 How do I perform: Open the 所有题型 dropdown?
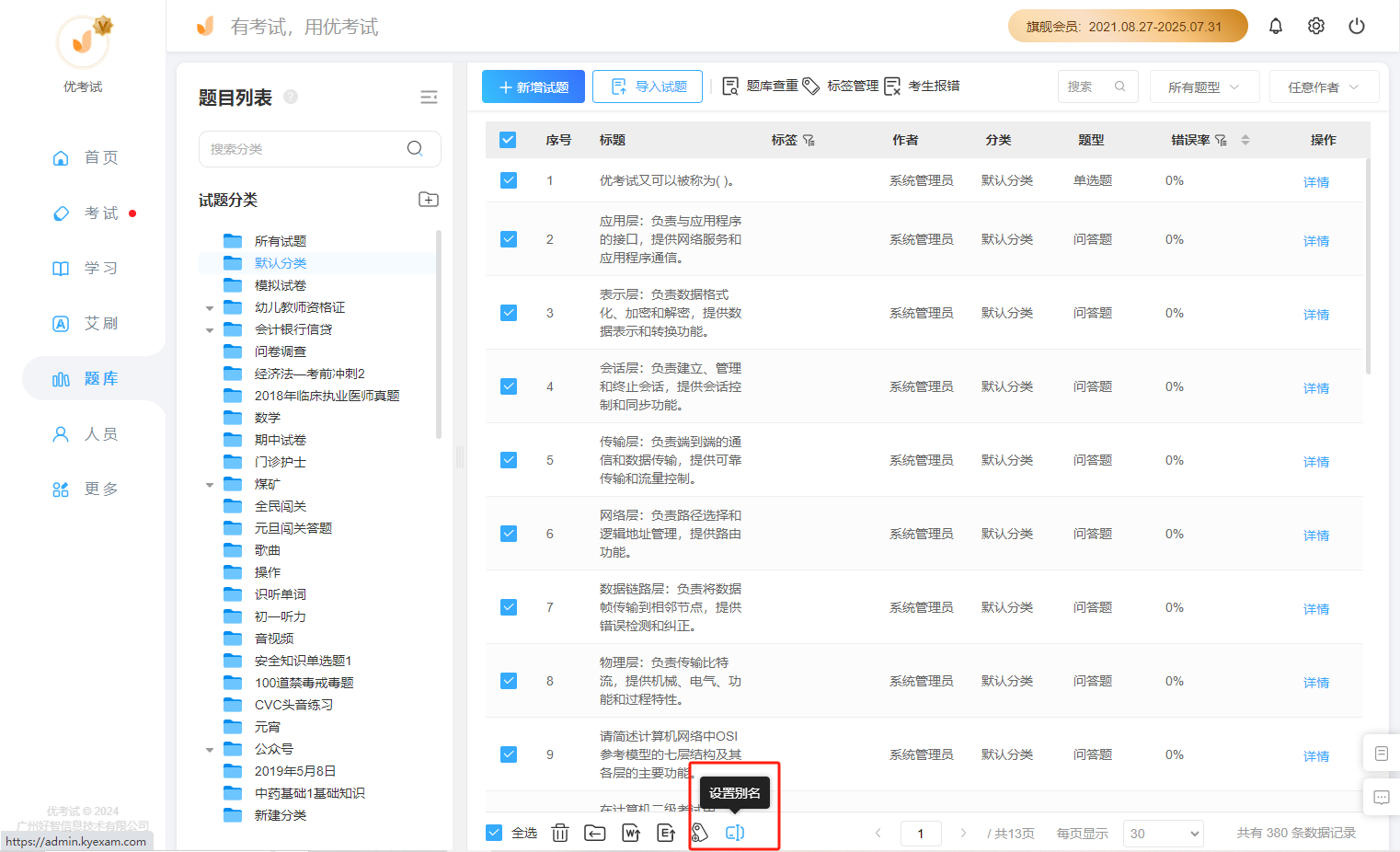pos(1203,86)
